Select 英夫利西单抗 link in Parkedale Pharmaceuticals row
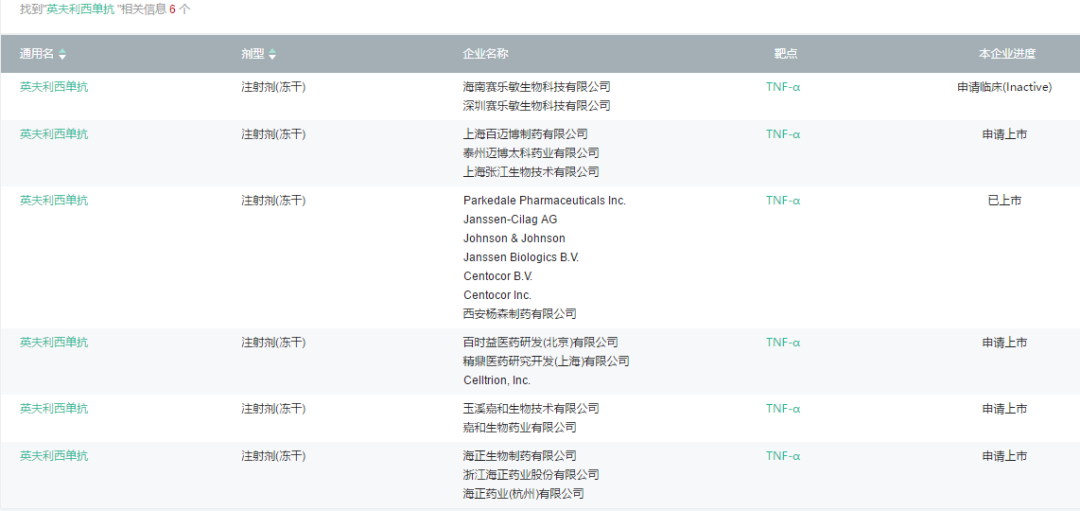The image size is (1080, 511). [54, 201]
